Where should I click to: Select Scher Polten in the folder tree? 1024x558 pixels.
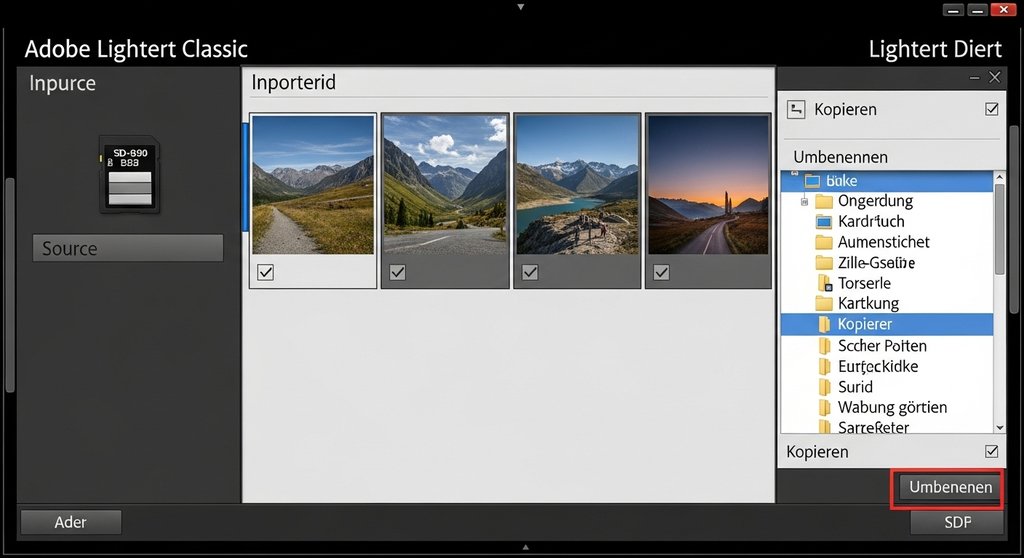coord(882,345)
